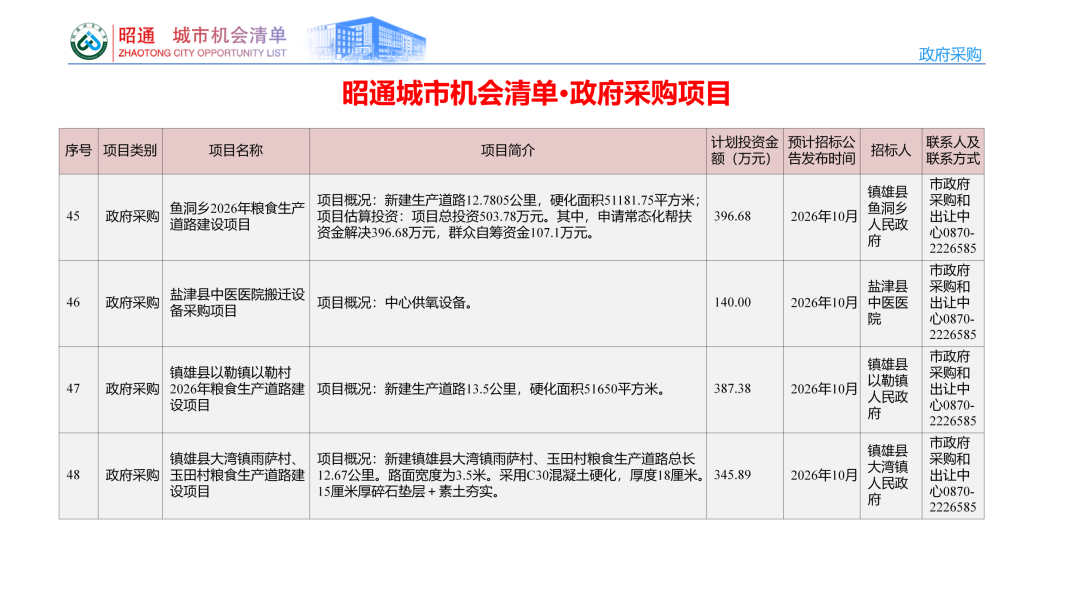Click 2026年10月 date in row 46
Image resolution: width=1080 pixels, height=608 pixels.
tap(824, 302)
